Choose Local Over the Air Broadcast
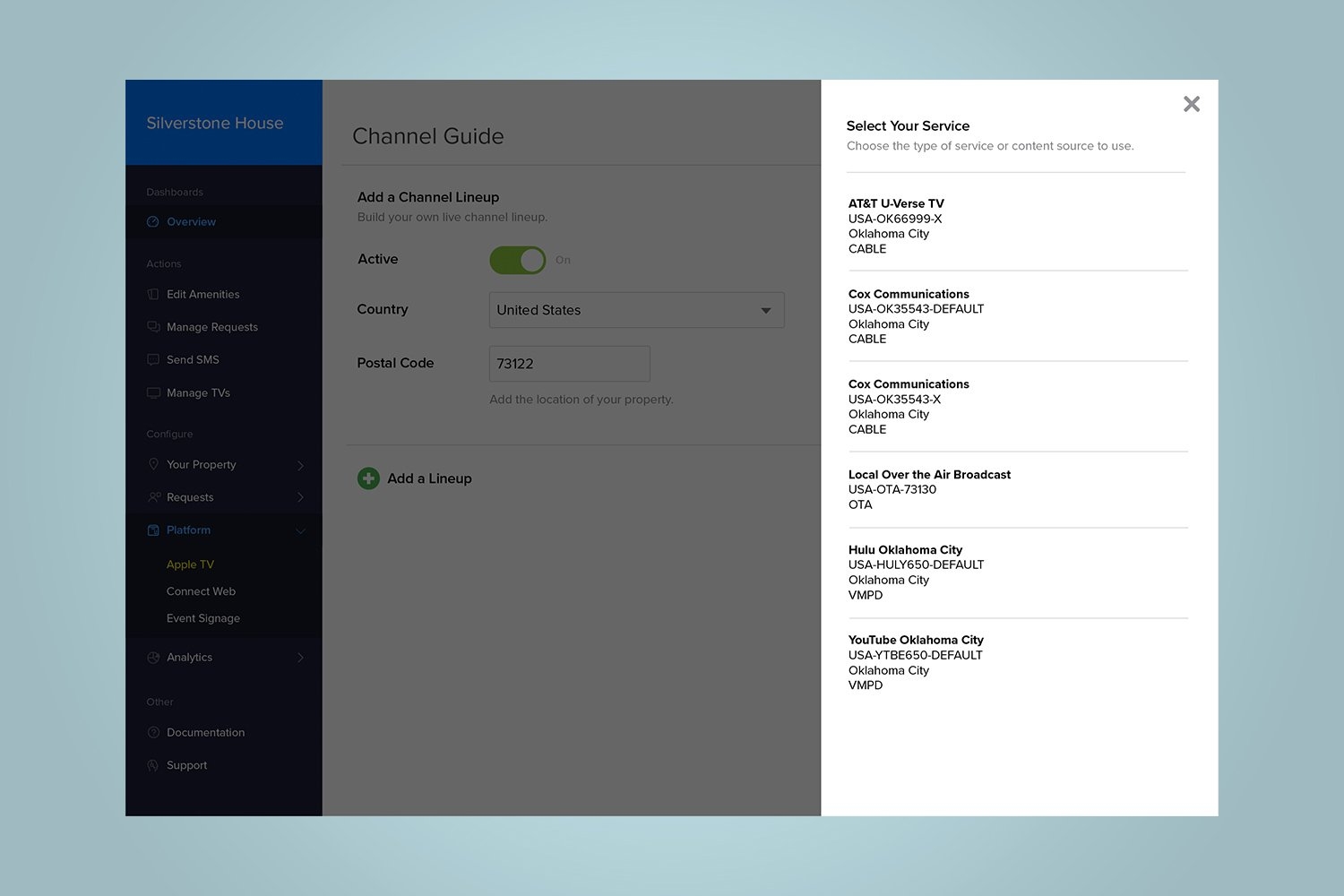The height and width of the screenshot is (896, 1344). coord(929,489)
